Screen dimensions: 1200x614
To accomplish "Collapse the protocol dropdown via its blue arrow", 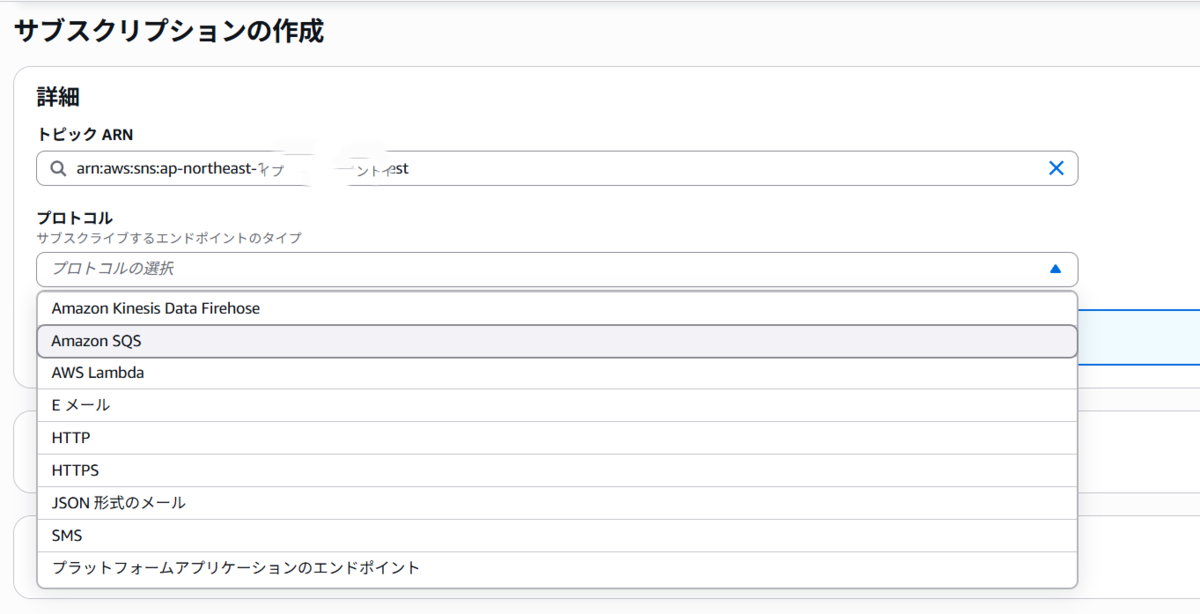I will pyautogui.click(x=1054, y=269).
